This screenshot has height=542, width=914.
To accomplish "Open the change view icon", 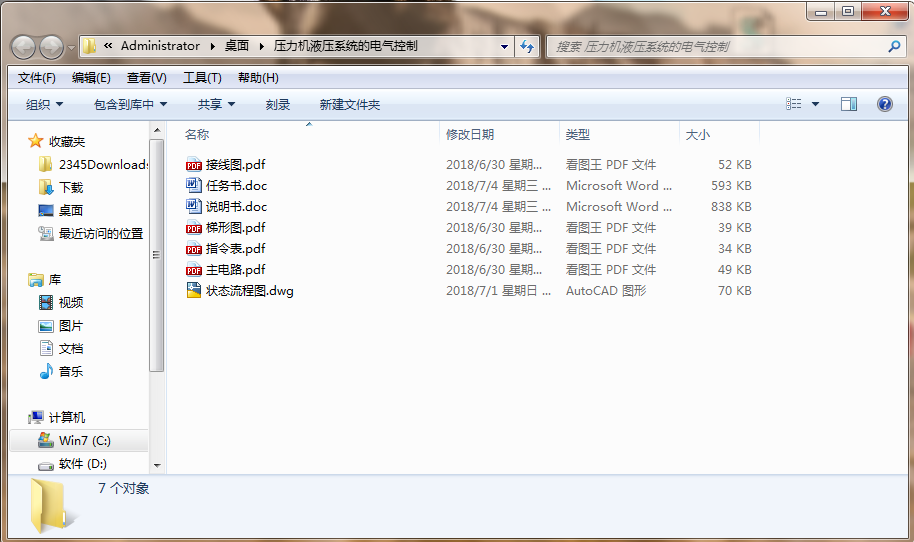I will tap(793, 104).
